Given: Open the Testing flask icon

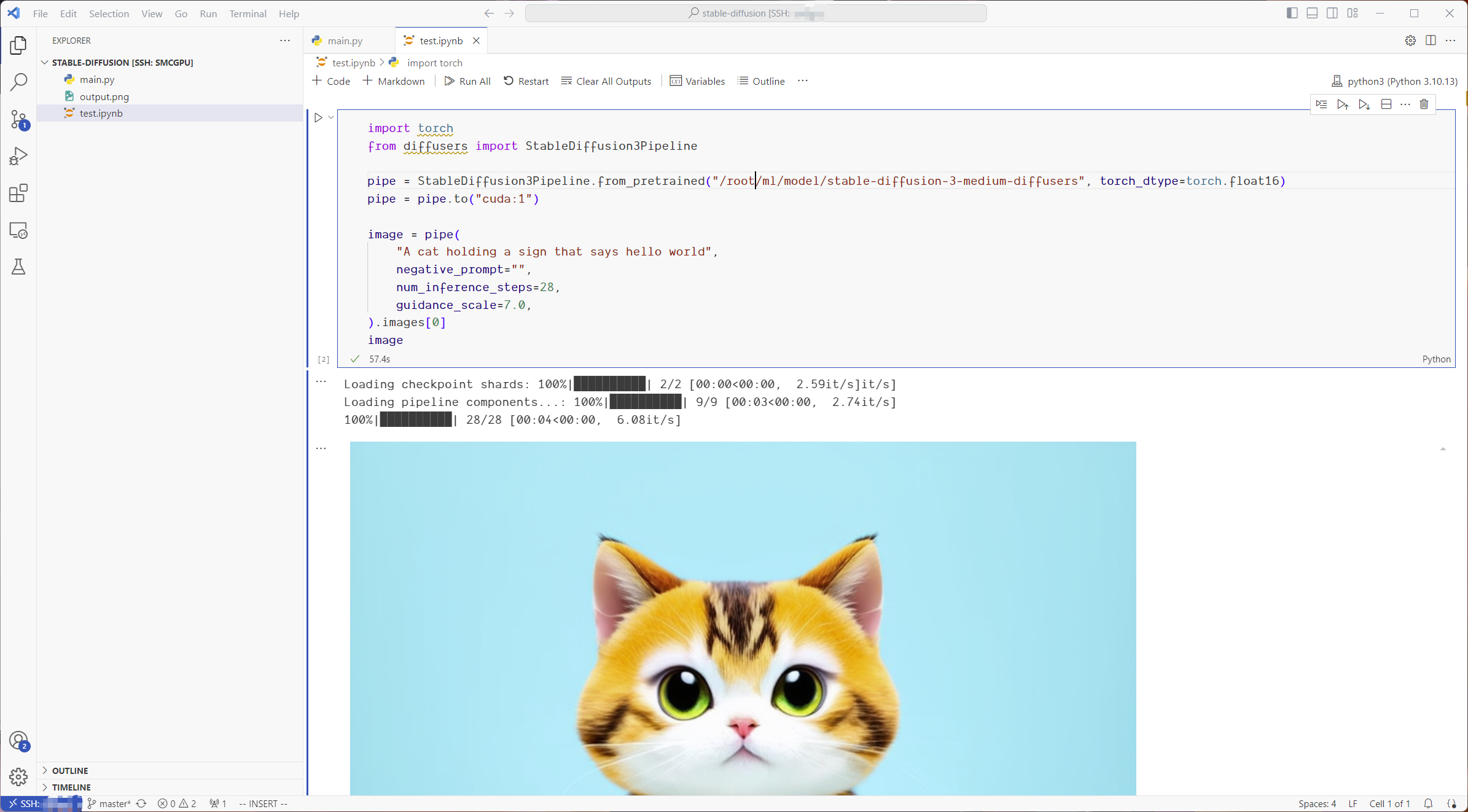Looking at the screenshot, I should (x=18, y=267).
